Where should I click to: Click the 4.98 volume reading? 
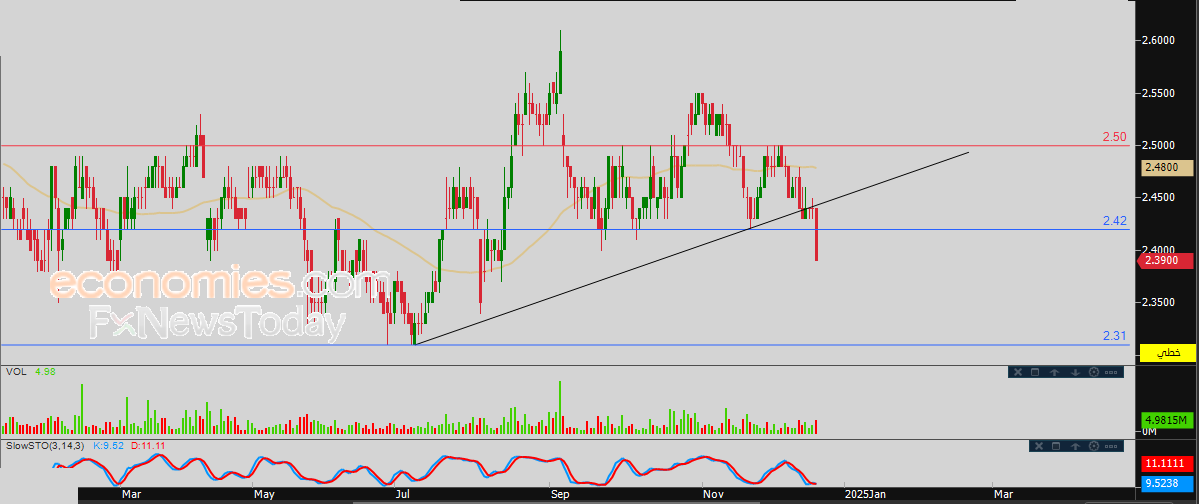tap(45, 371)
